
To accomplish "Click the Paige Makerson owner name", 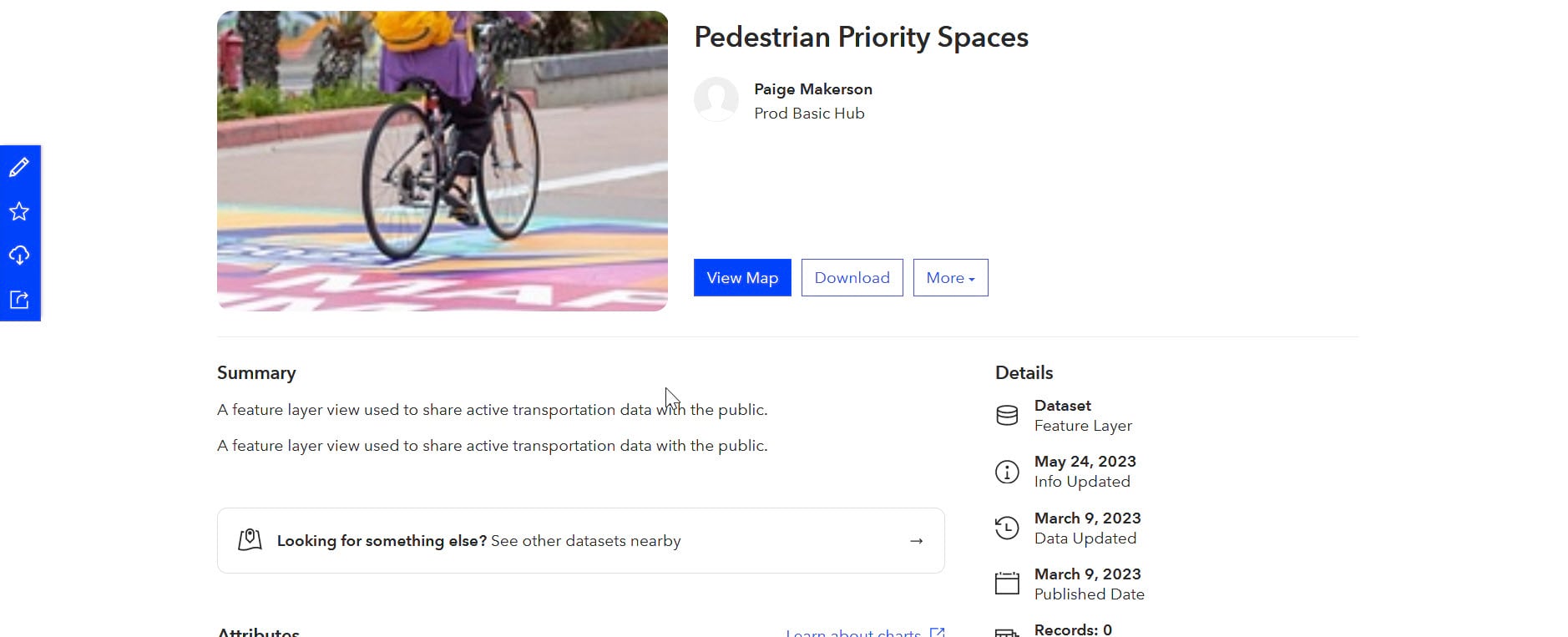I will pyautogui.click(x=812, y=89).
